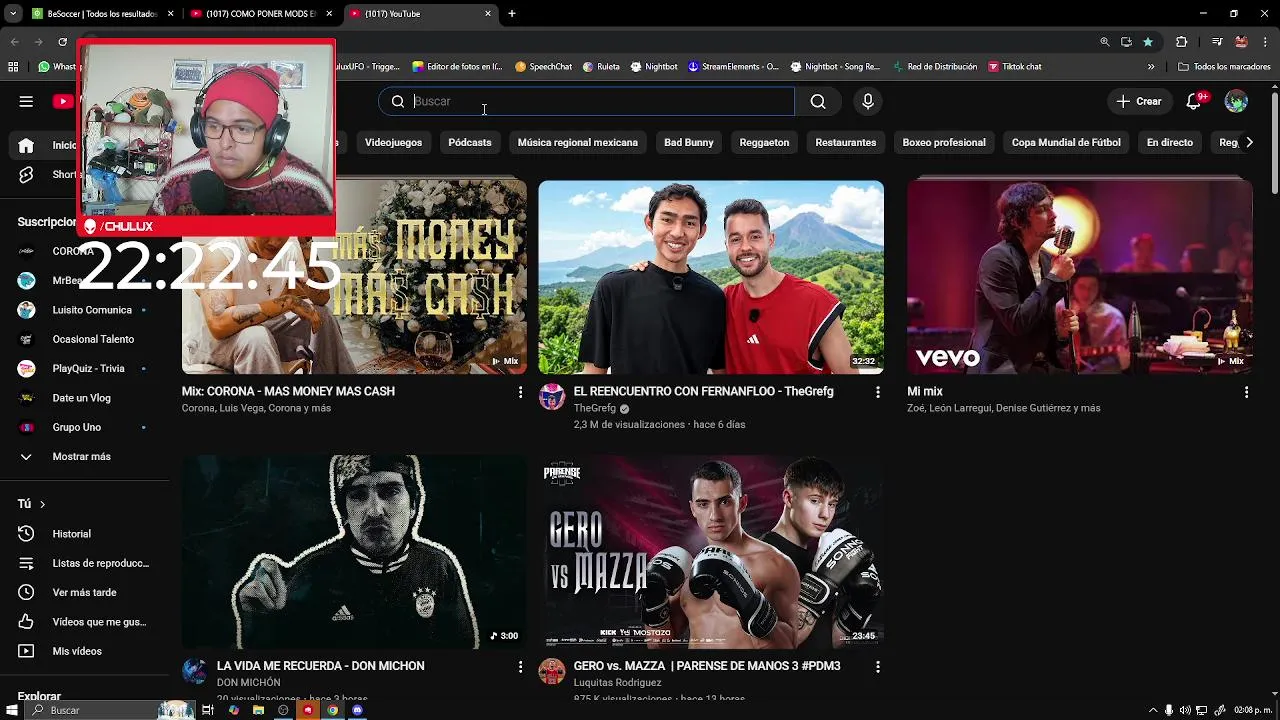Expand the Tú section chevron
The width and height of the screenshot is (1280, 720).
coord(42,504)
